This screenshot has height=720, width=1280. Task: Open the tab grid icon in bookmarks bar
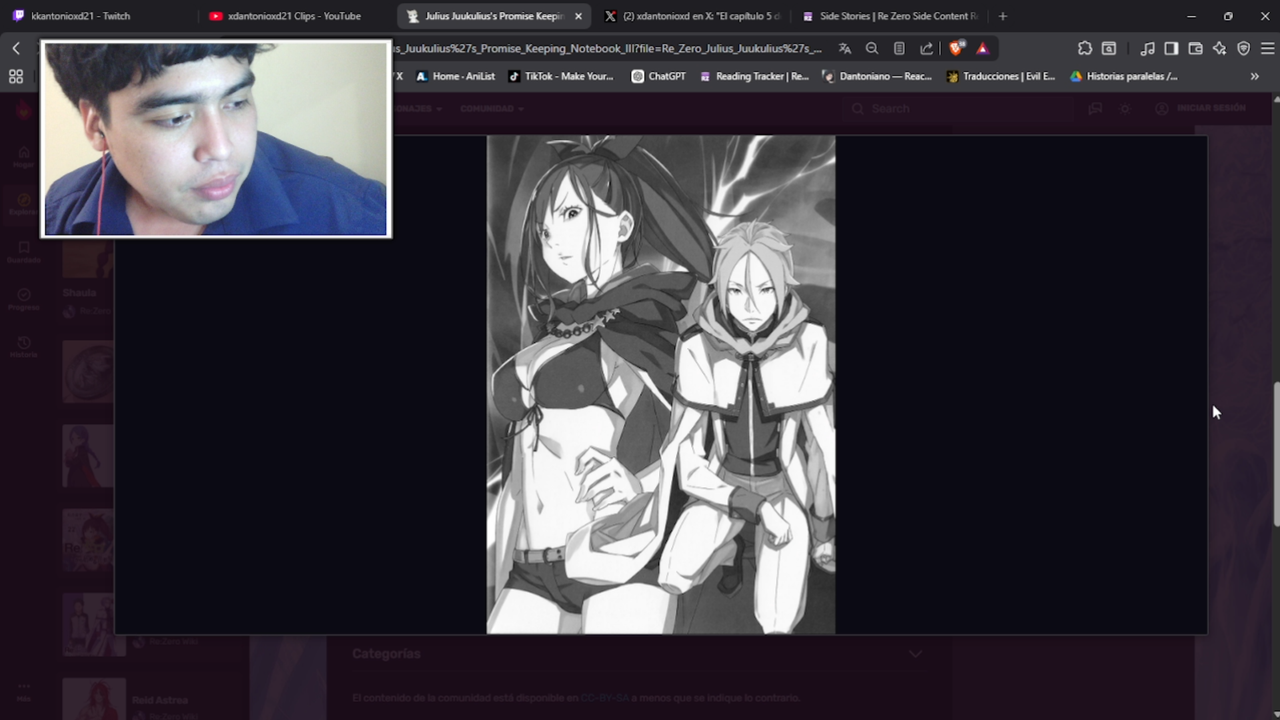pos(16,76)
